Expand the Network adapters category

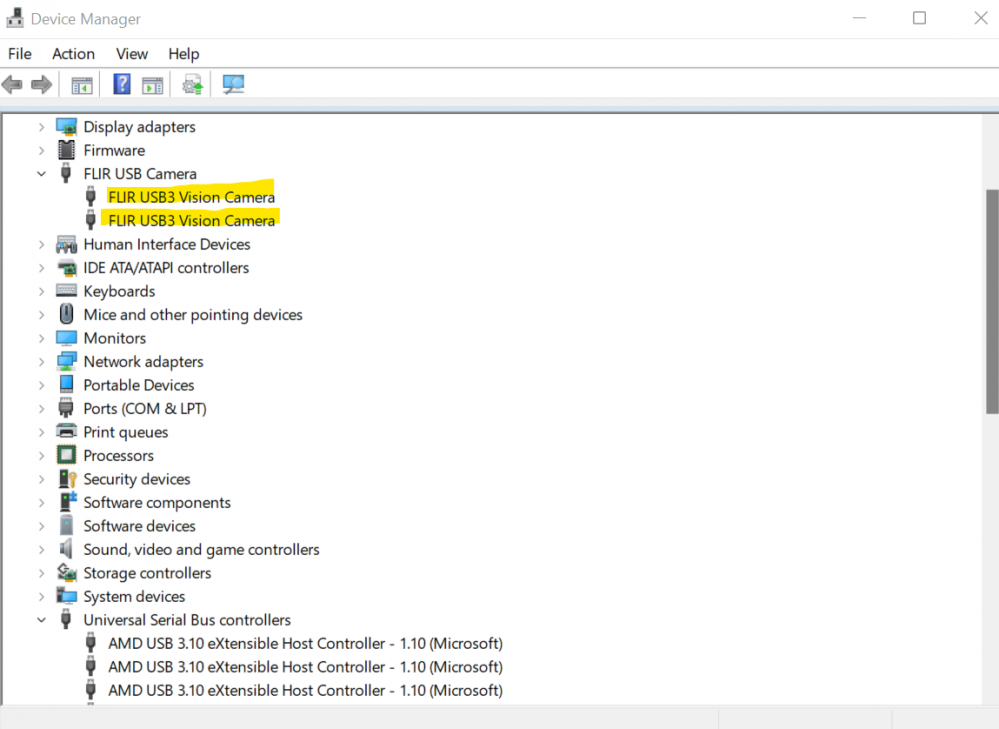41,362
